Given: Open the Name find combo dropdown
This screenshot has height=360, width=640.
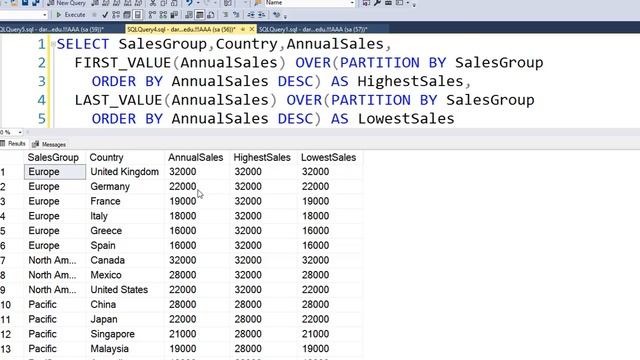Looking at the screenshot, I should tap(352, 3).
